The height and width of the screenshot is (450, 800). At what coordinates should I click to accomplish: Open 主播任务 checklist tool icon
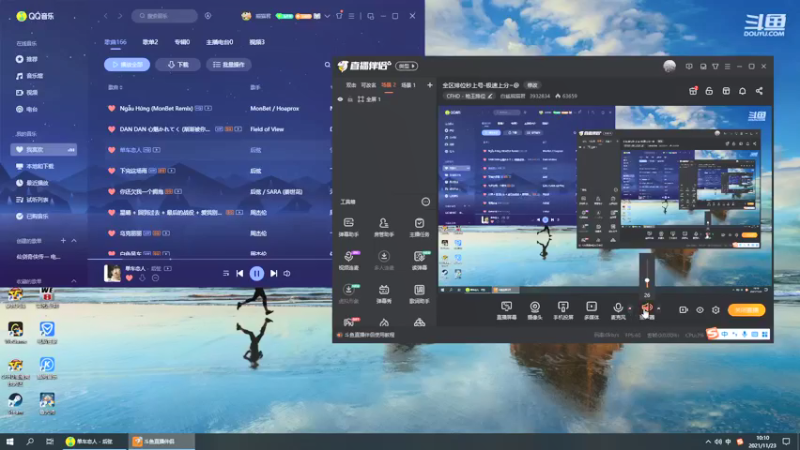[419, 227]
